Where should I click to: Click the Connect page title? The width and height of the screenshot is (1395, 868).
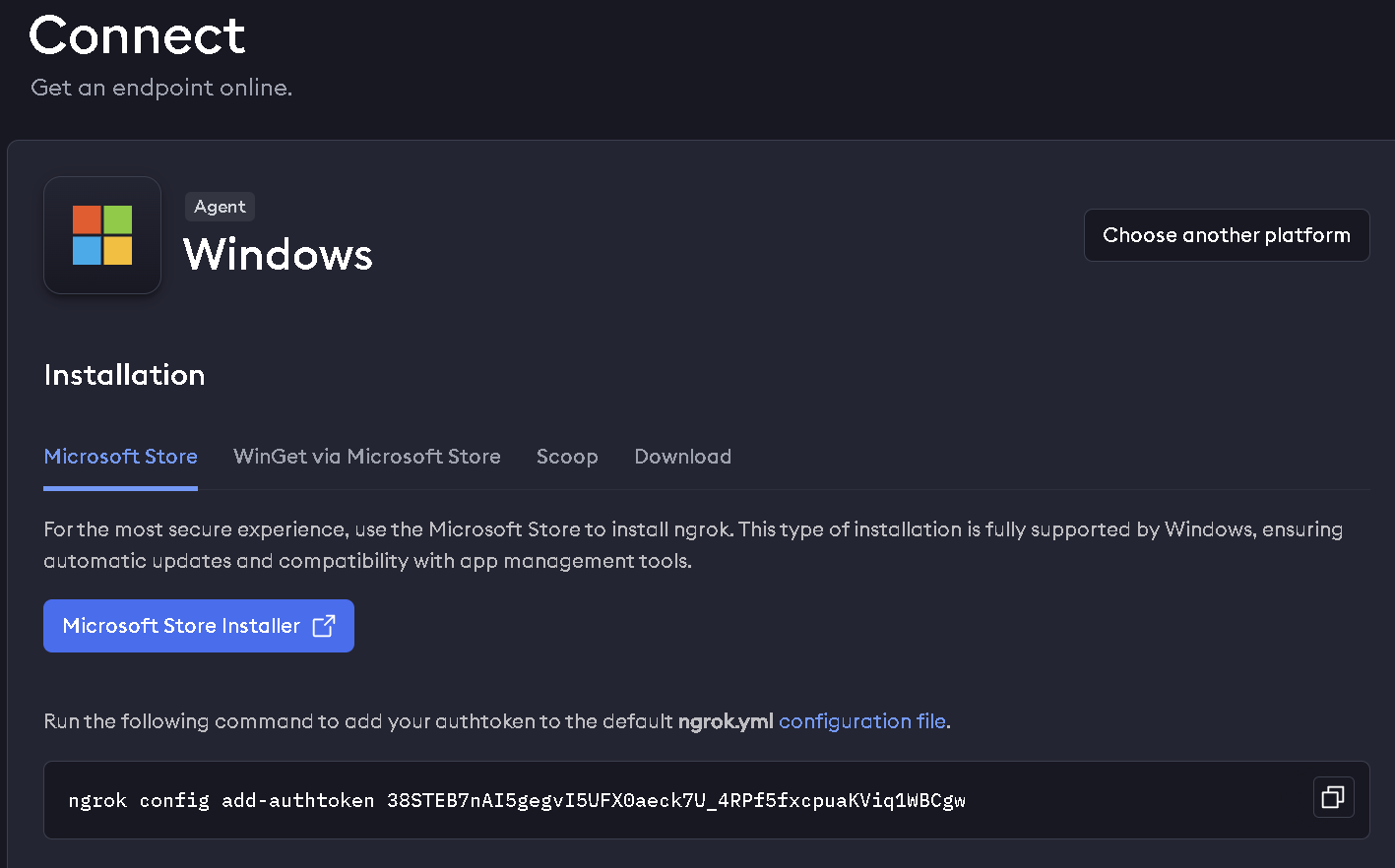tap(137, 35)
